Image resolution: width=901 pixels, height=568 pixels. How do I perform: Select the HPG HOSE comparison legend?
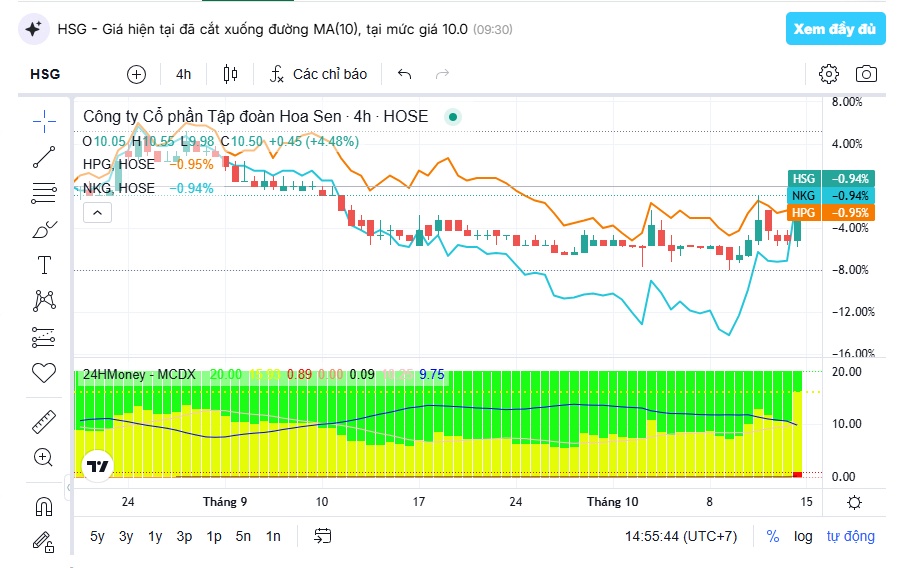point(119,164)
